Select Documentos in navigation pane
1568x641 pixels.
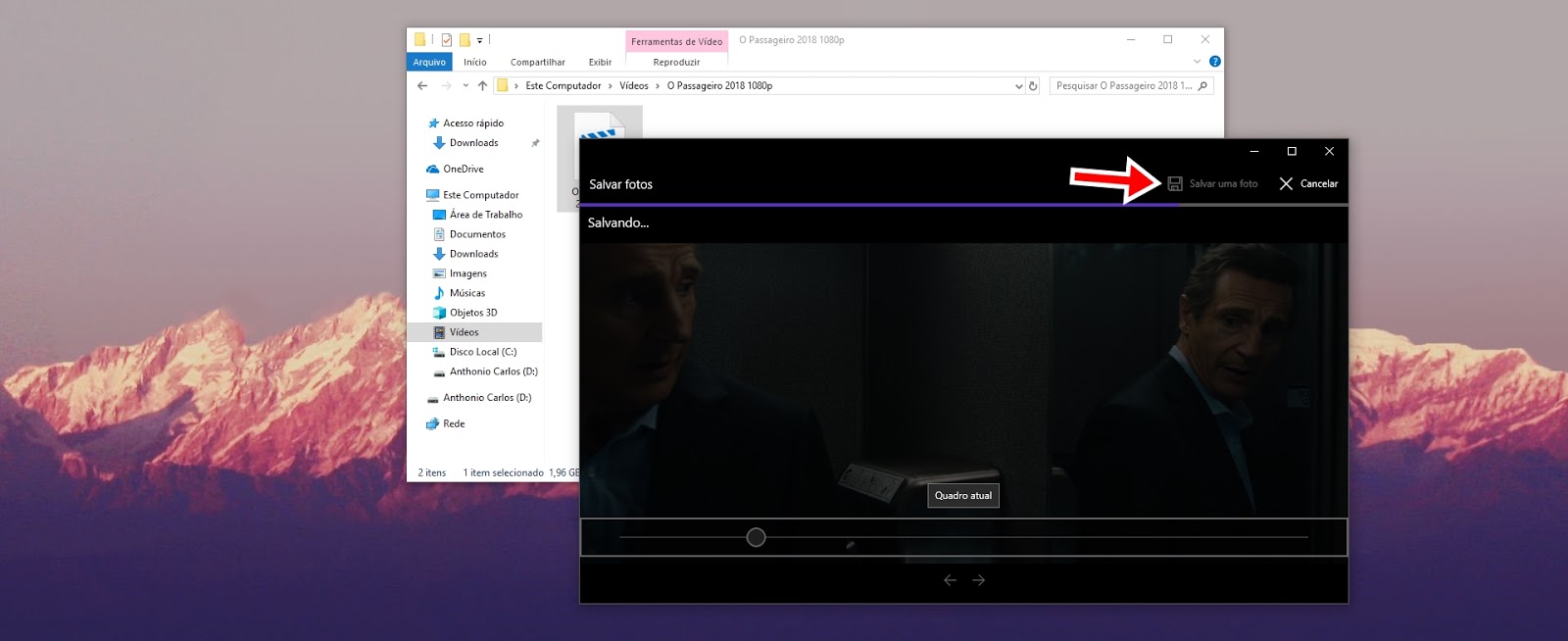click(x=477, y=234)
